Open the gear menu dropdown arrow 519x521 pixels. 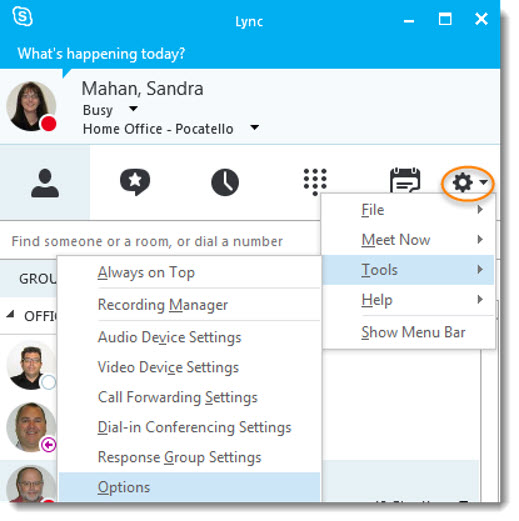pyautogui.click(x=484, y=182)
